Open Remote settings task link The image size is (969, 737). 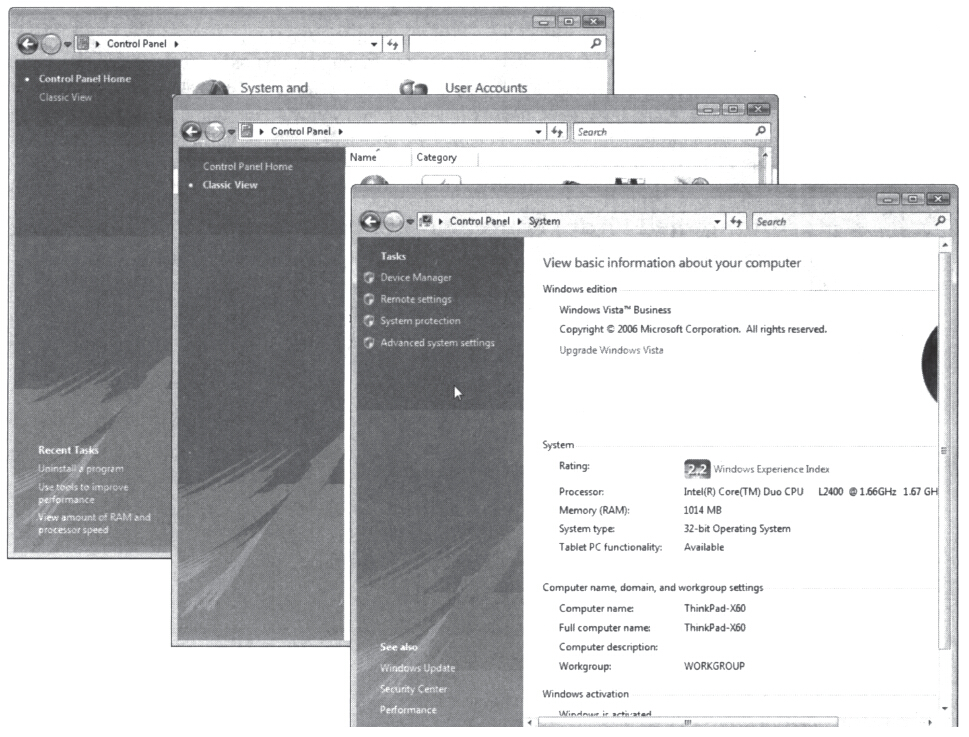coord(416,299)
